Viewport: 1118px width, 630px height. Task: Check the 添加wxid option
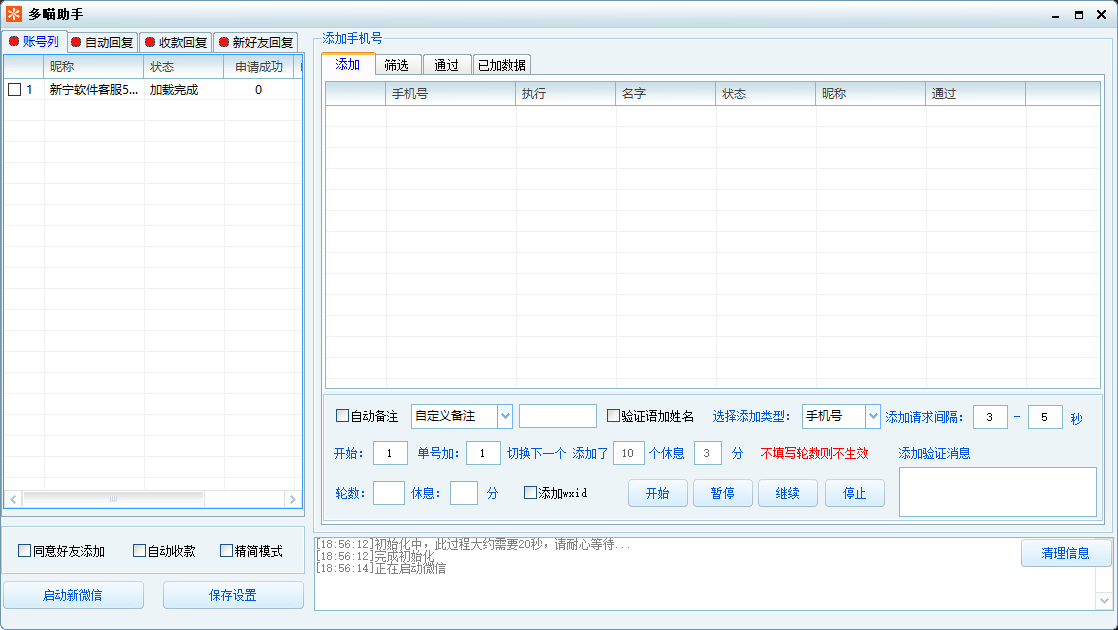point(531,493)
